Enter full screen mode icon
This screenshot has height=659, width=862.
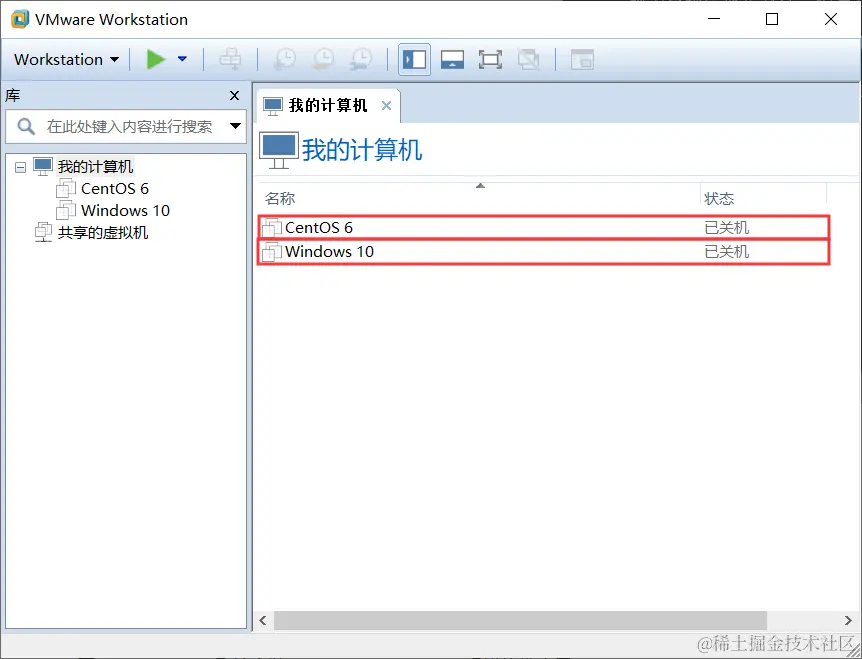pyautogui.click(x=490, y=59)
